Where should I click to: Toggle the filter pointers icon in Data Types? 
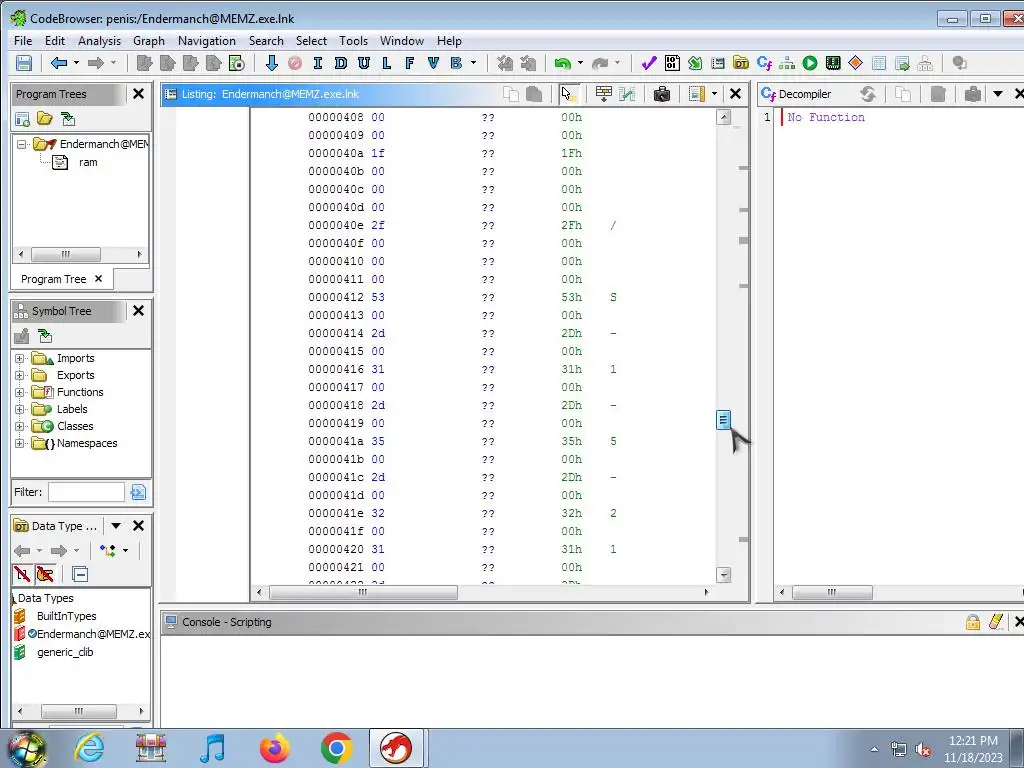45,575
